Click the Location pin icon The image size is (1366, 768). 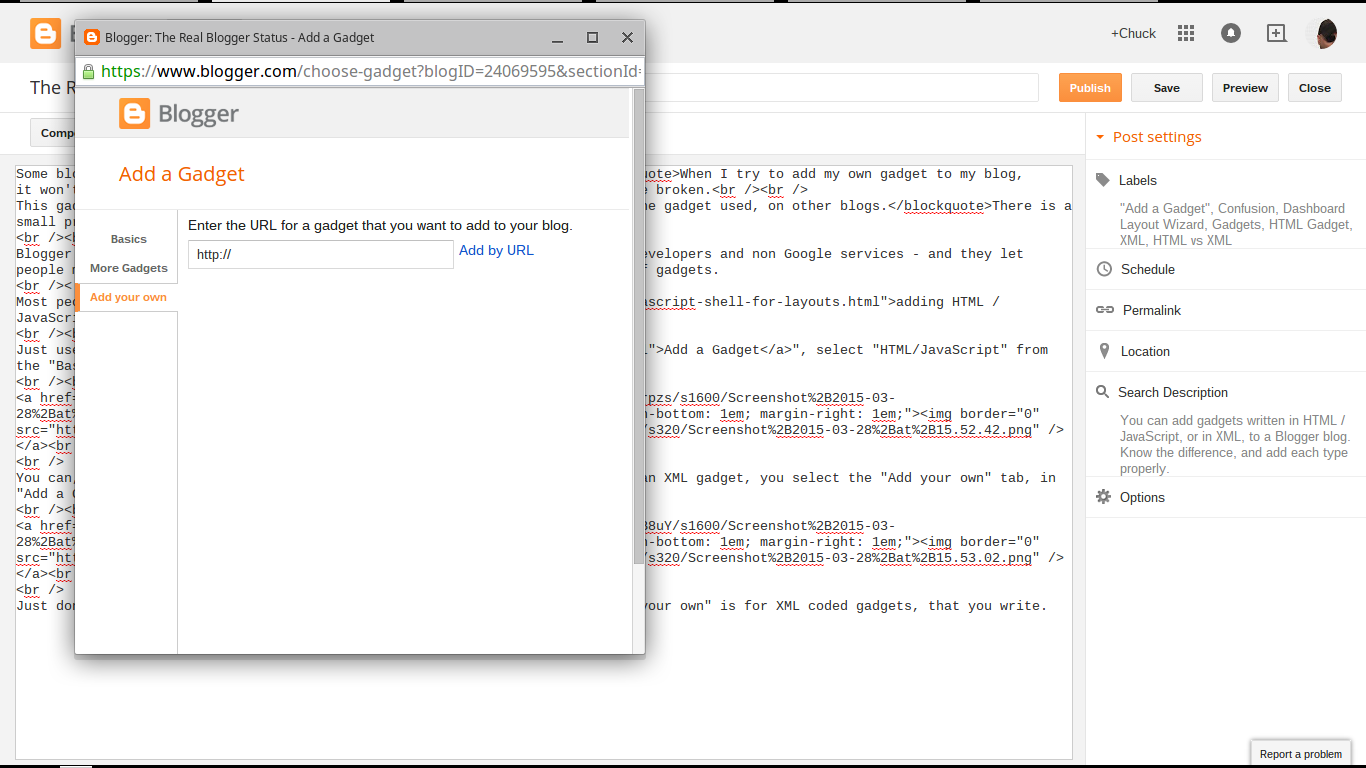coord(1103,351)
